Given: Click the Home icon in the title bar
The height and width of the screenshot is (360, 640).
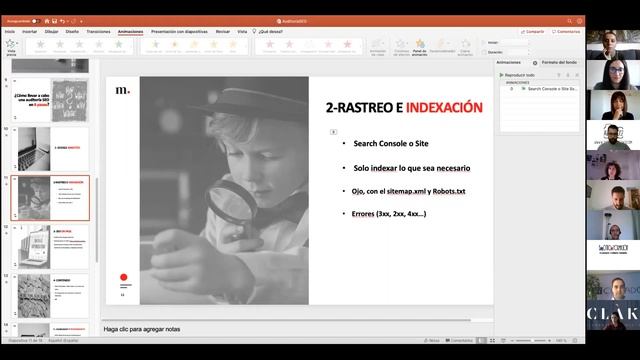Looking at the screenshot, I should (x=47, y=21).
